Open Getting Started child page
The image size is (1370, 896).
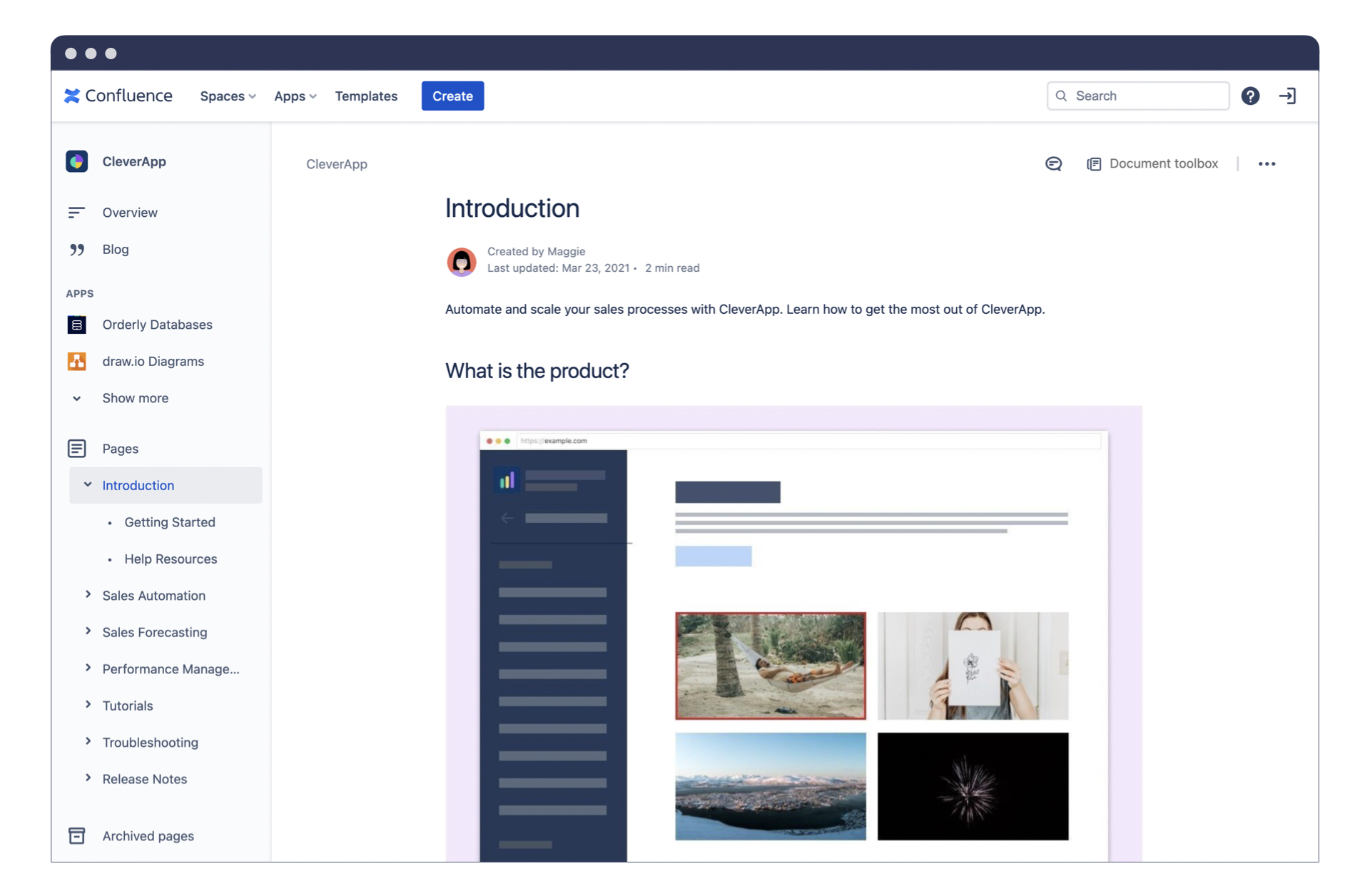tap(170, 522)
